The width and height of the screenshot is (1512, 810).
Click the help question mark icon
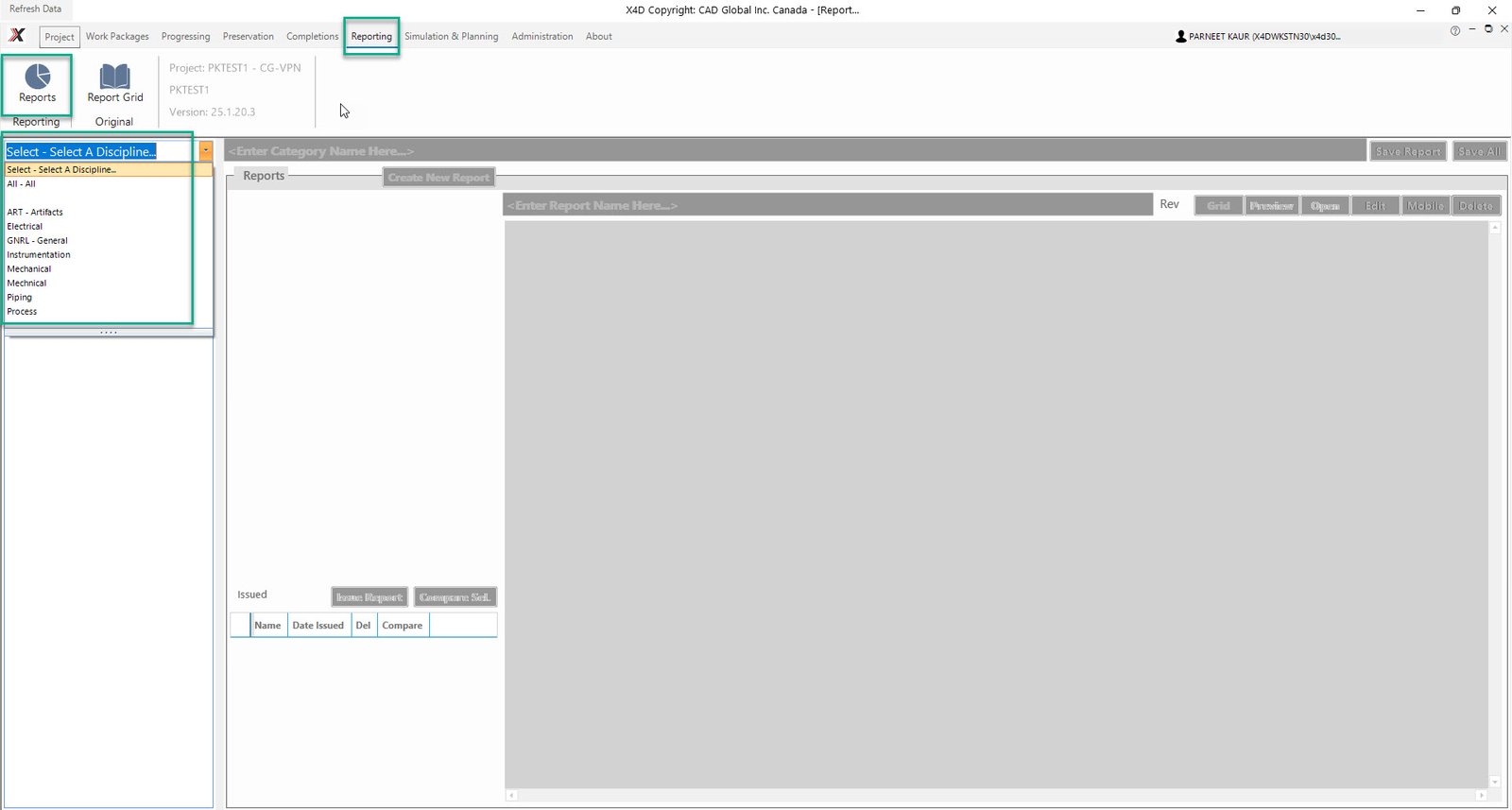1454,31
